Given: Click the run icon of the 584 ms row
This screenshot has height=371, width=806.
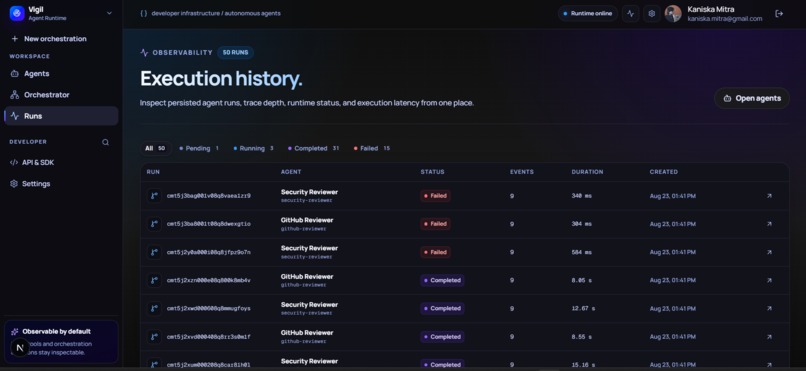Looking at the screenshot, I should pos(154,252).
